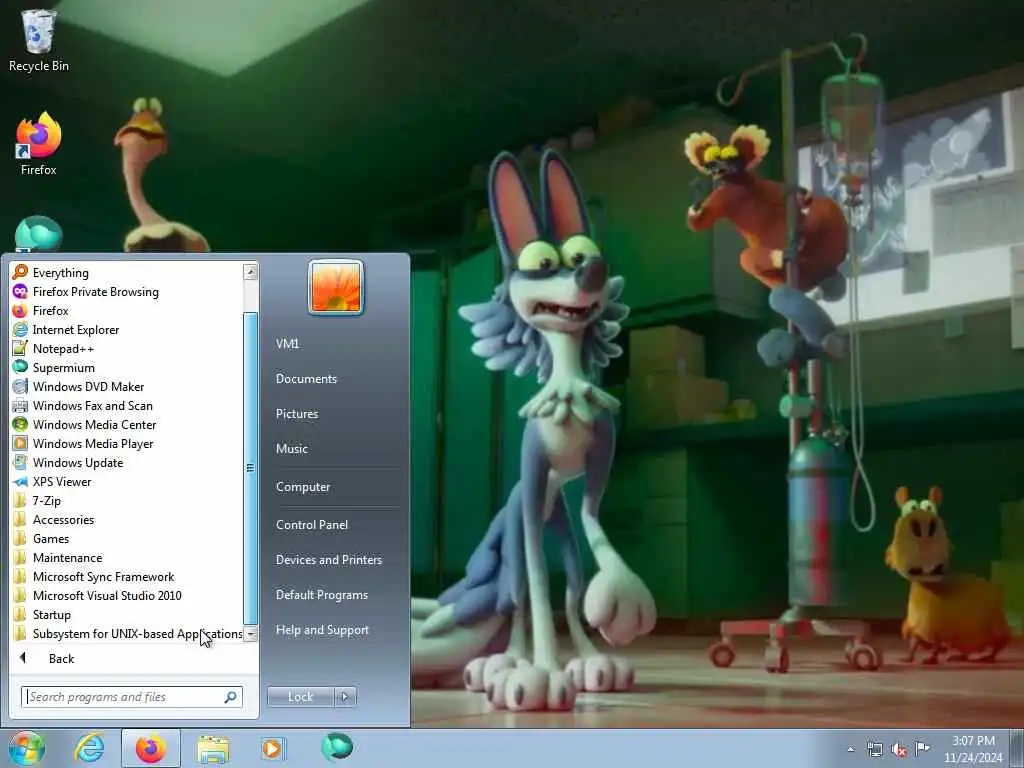Screen dimensions: 1024x768
Task: Switch to Firefox on the taskbar
Action: [x=151, y=748]
